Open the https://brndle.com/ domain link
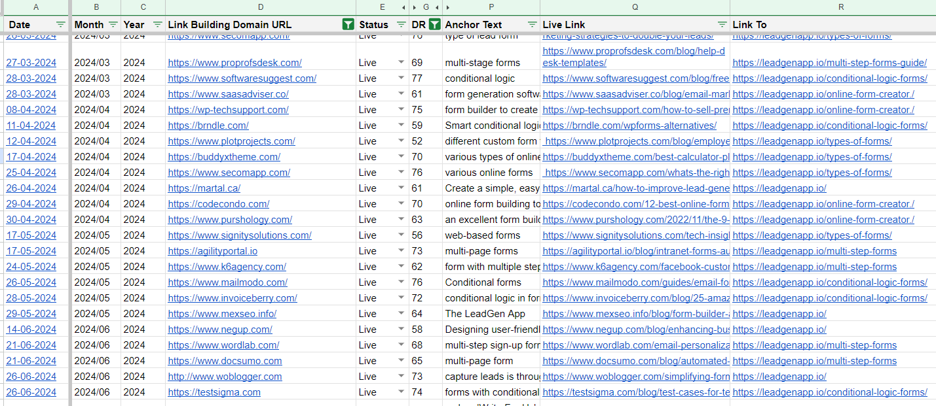The width and height of the screenshot is (936, 406). tap(208, 125)
